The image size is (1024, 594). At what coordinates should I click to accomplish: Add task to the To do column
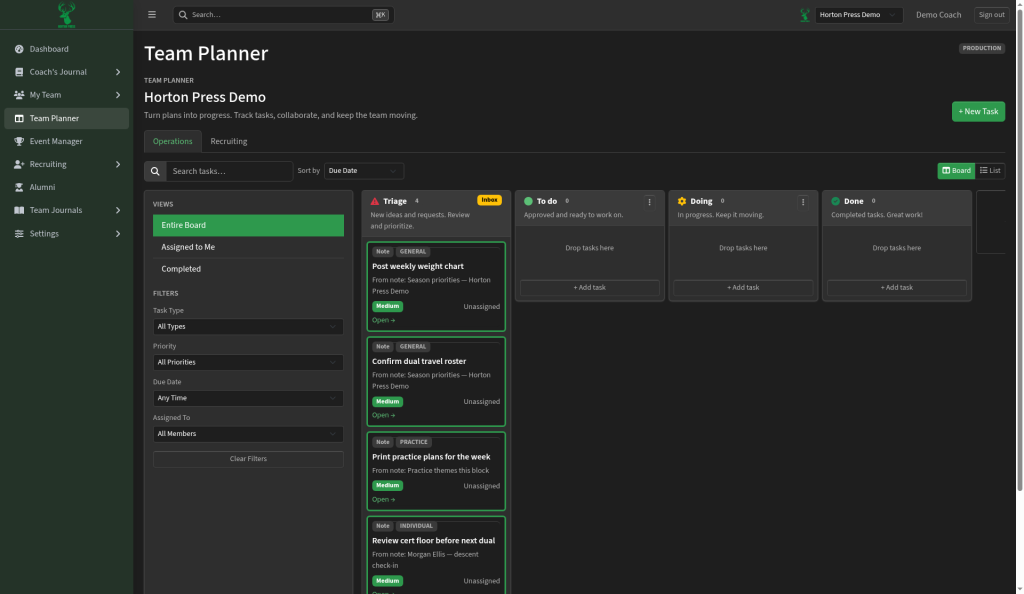590,287
